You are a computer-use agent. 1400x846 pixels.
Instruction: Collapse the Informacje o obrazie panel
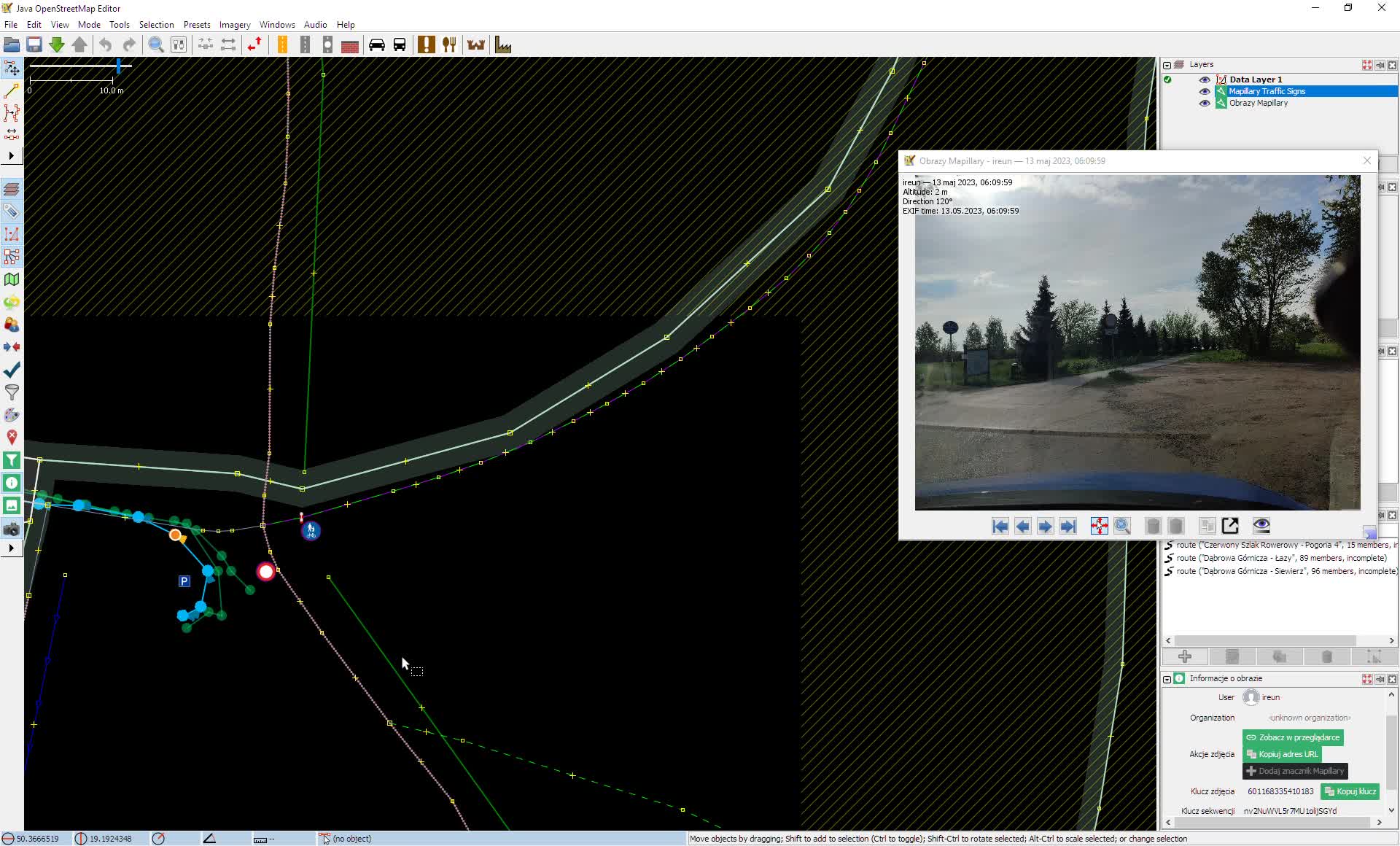[1167, 679]
